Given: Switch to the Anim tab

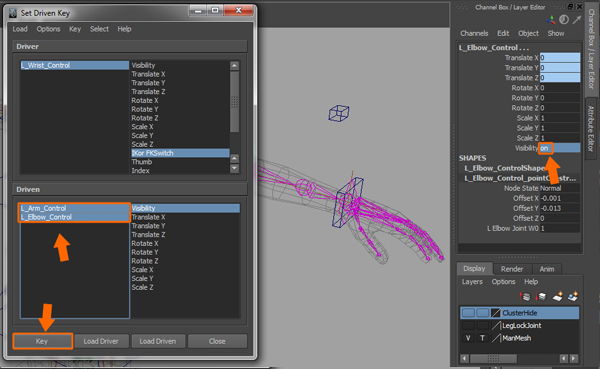Looking at the screenshot, I should [x=547, y=269].
